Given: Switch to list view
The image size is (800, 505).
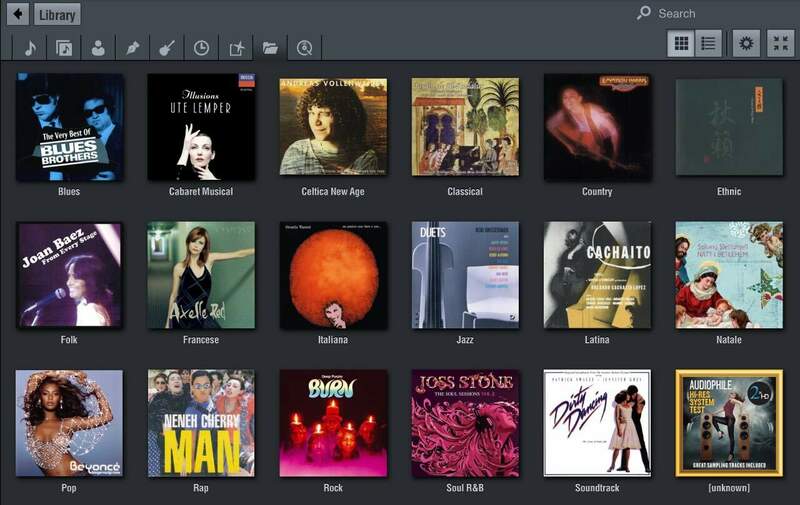Looking at the screenshot, I should [708, 43].
